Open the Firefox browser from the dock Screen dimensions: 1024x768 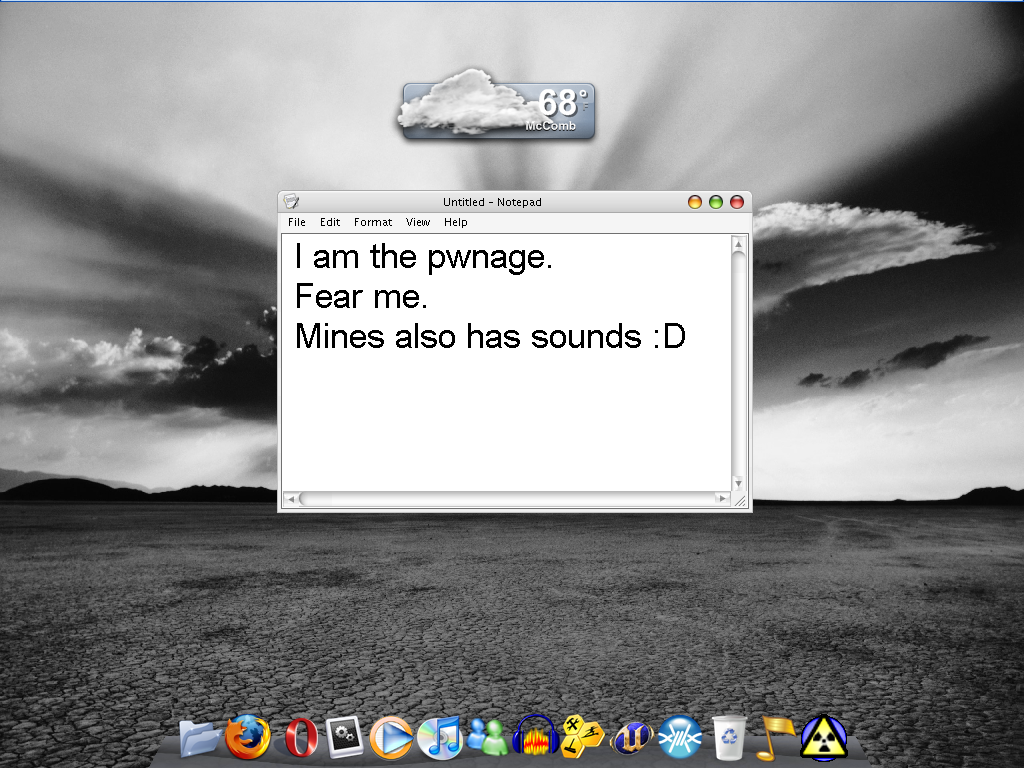tap(247, 739)
